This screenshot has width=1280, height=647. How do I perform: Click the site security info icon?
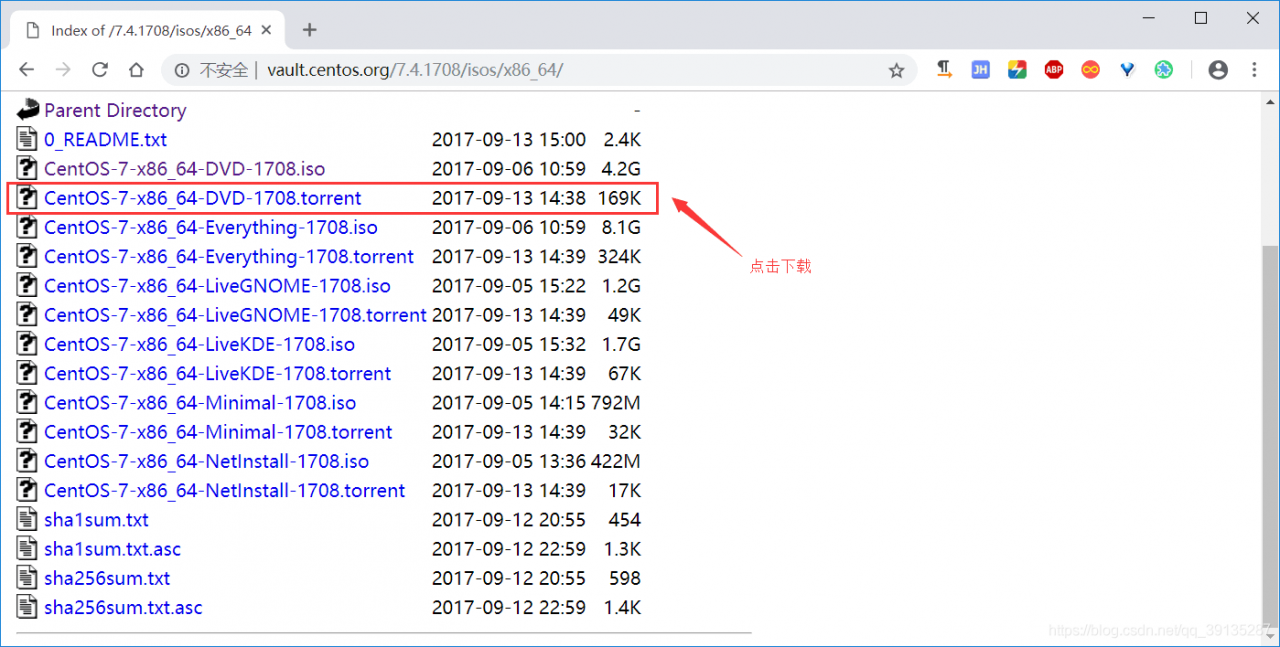click(x=182, y=70)
